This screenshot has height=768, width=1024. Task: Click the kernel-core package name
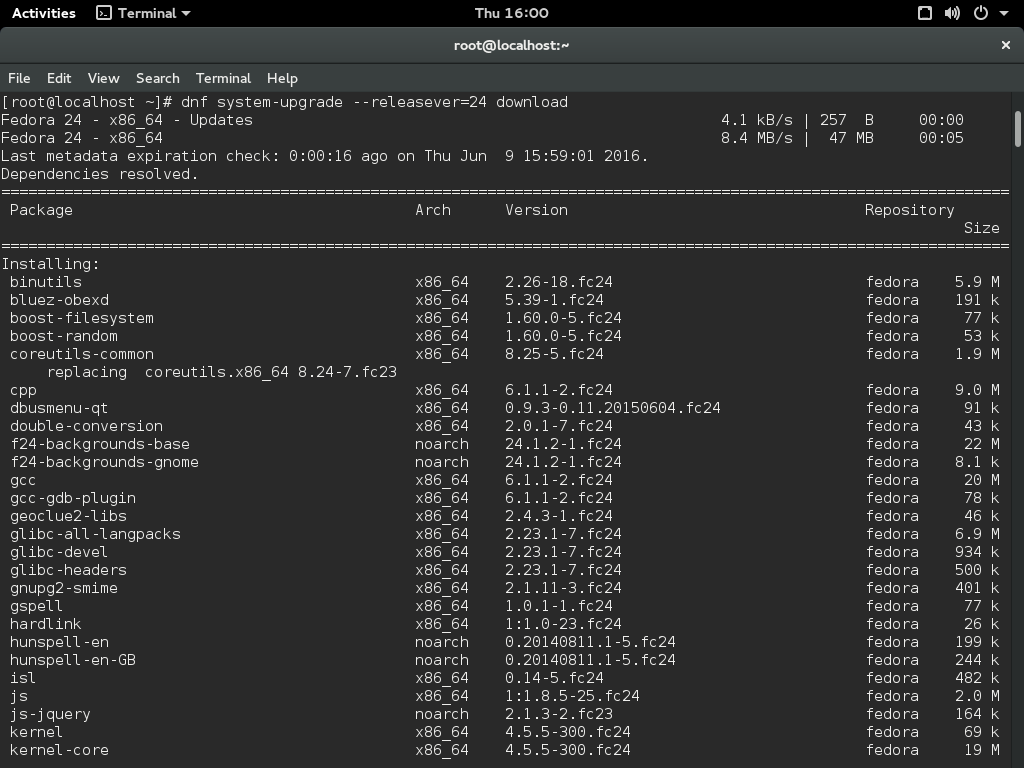click(59, 750)
